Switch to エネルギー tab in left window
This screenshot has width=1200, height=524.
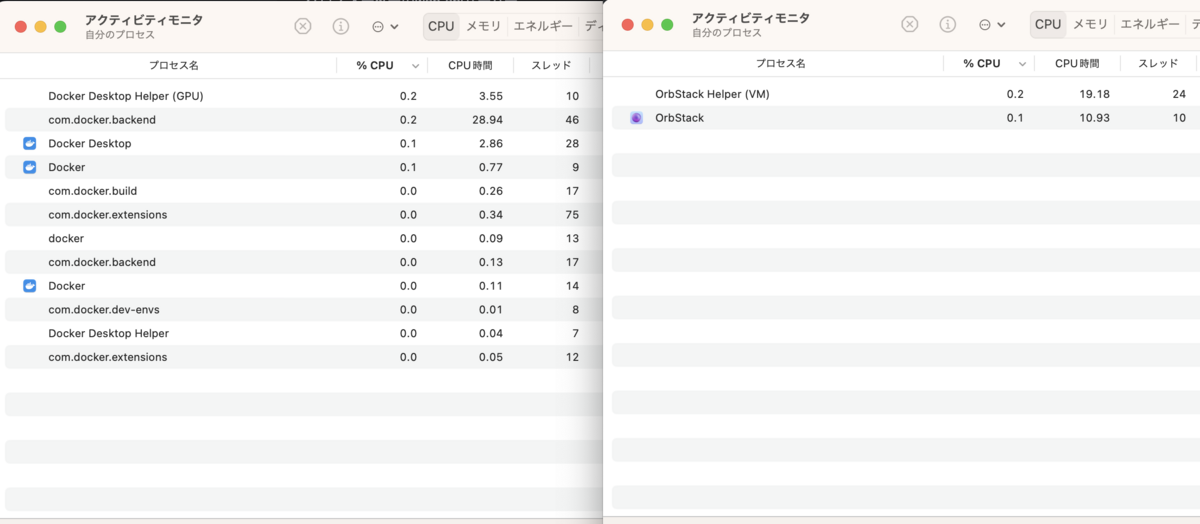coord(543,26)
